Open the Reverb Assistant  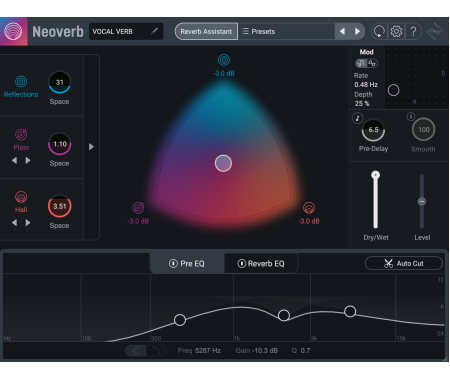tap(206, 31)
